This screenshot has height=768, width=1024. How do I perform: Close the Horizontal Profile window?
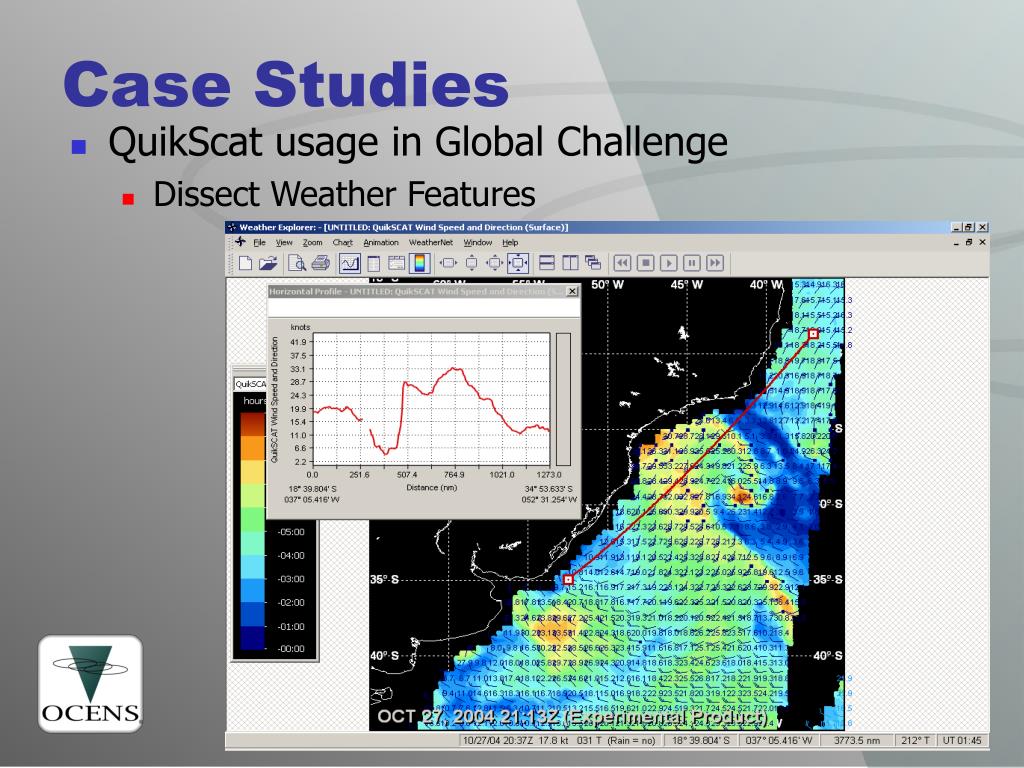click(571, 291)
